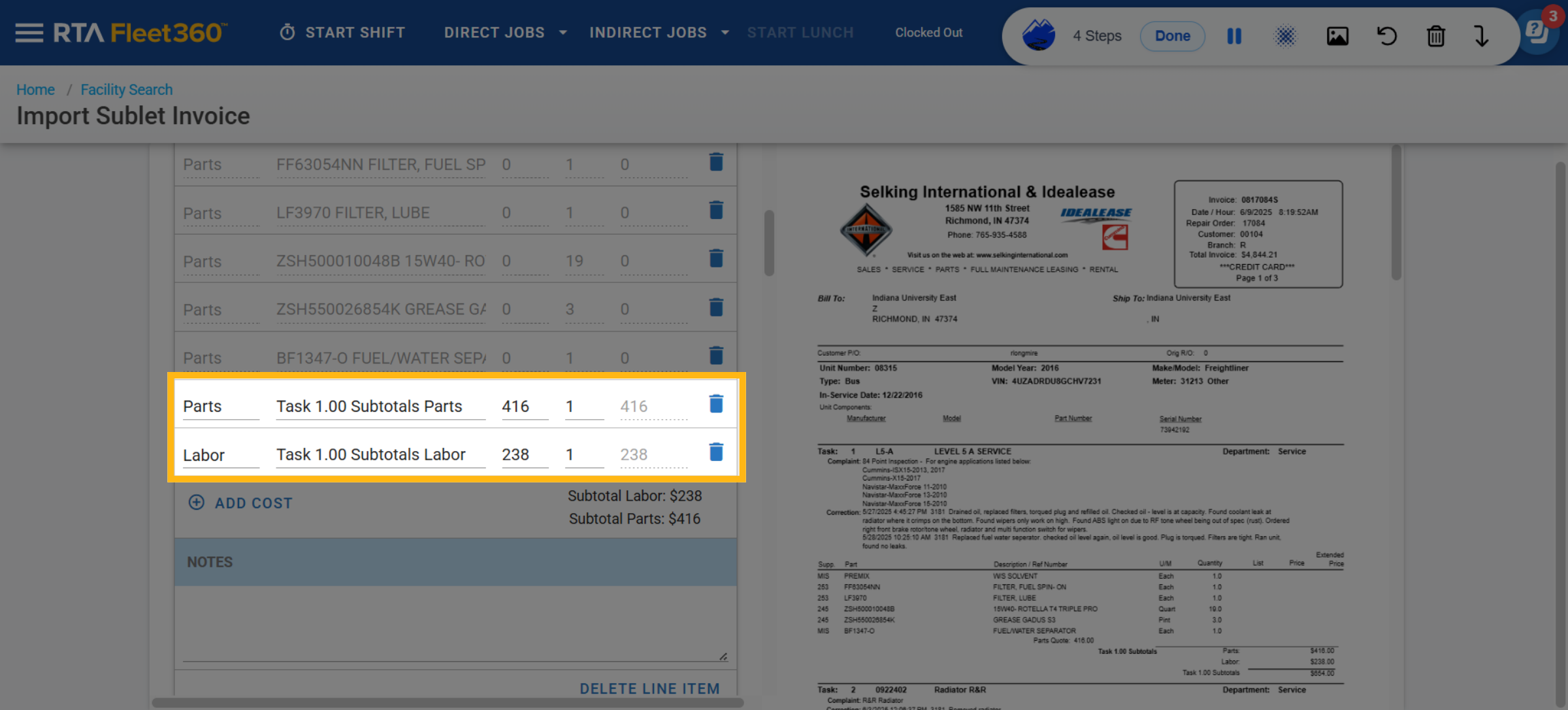Remove the ZSH550026854K GREASE line item
Screen dimensions: 1568x710
tap(716, 307)
